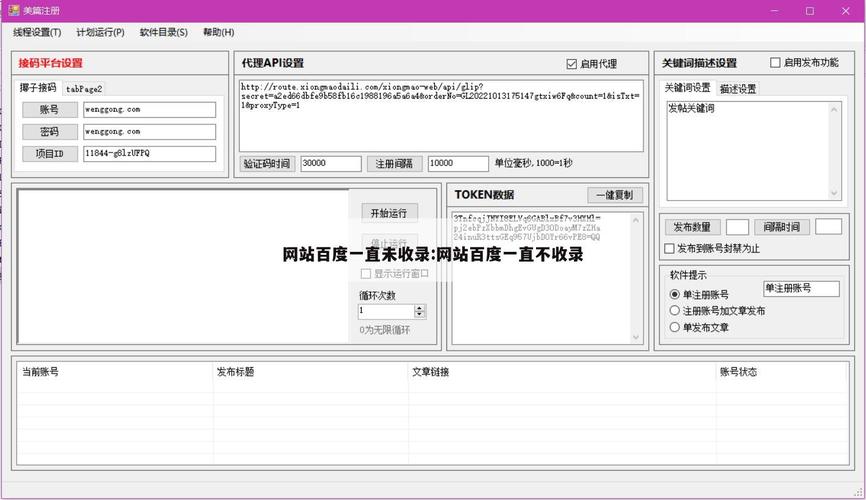Click TOKEN数据 scrollbar up arrow
Screen dimensions: 866x500
click(x=636, y=220)
